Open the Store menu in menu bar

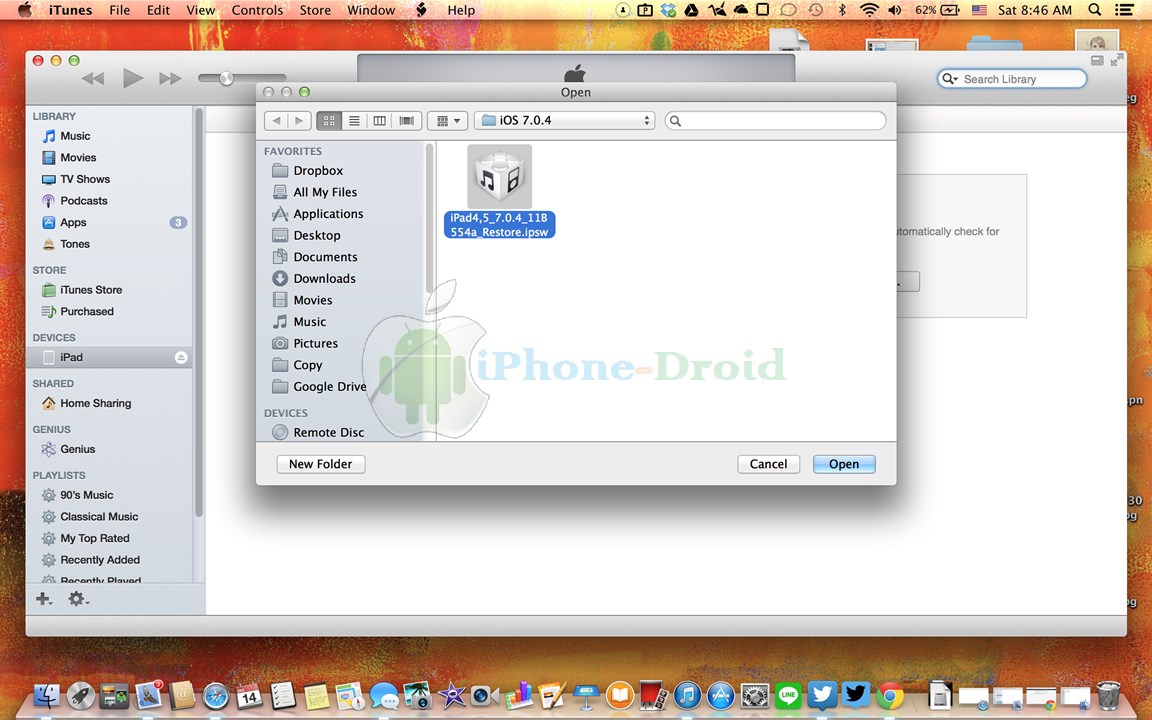(x=315, y=10)
